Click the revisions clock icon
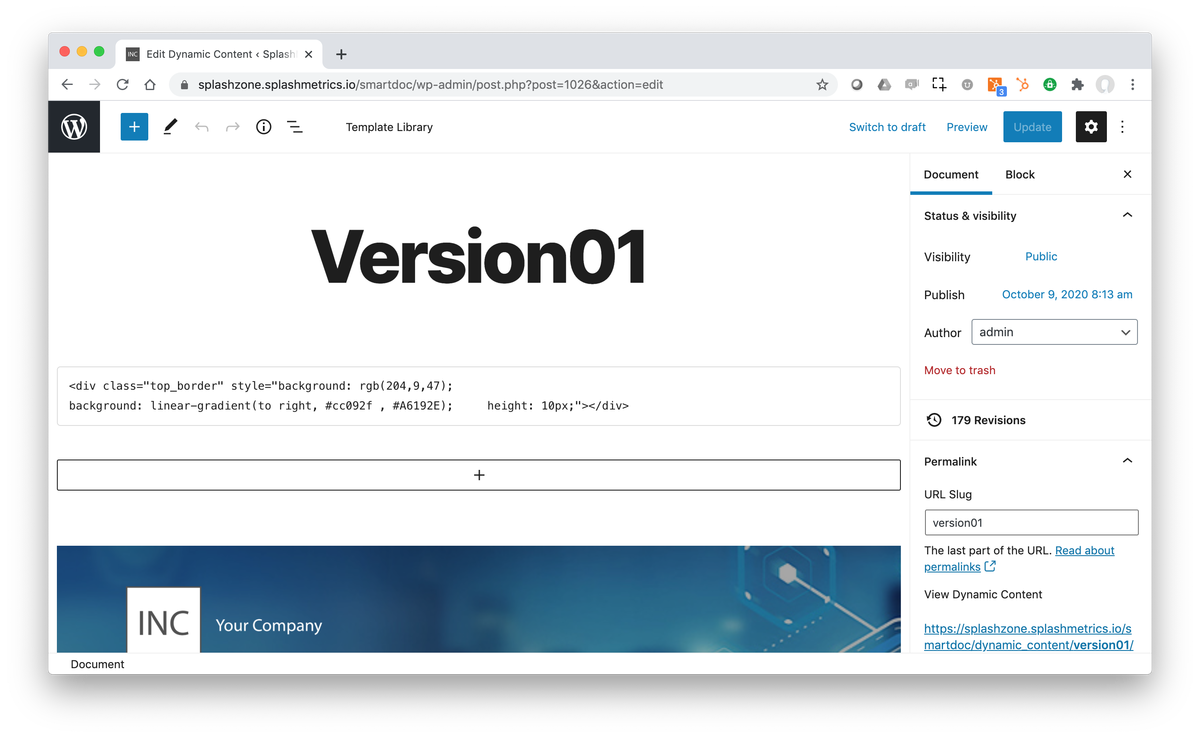Viewport: 1200px width, 738px height. click(x=933, y=420)
